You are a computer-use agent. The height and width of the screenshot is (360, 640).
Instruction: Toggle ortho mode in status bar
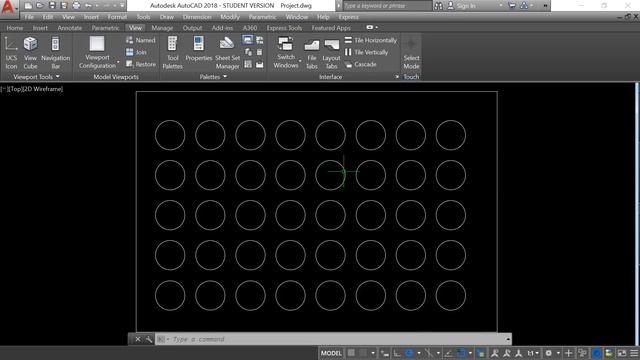397,353
